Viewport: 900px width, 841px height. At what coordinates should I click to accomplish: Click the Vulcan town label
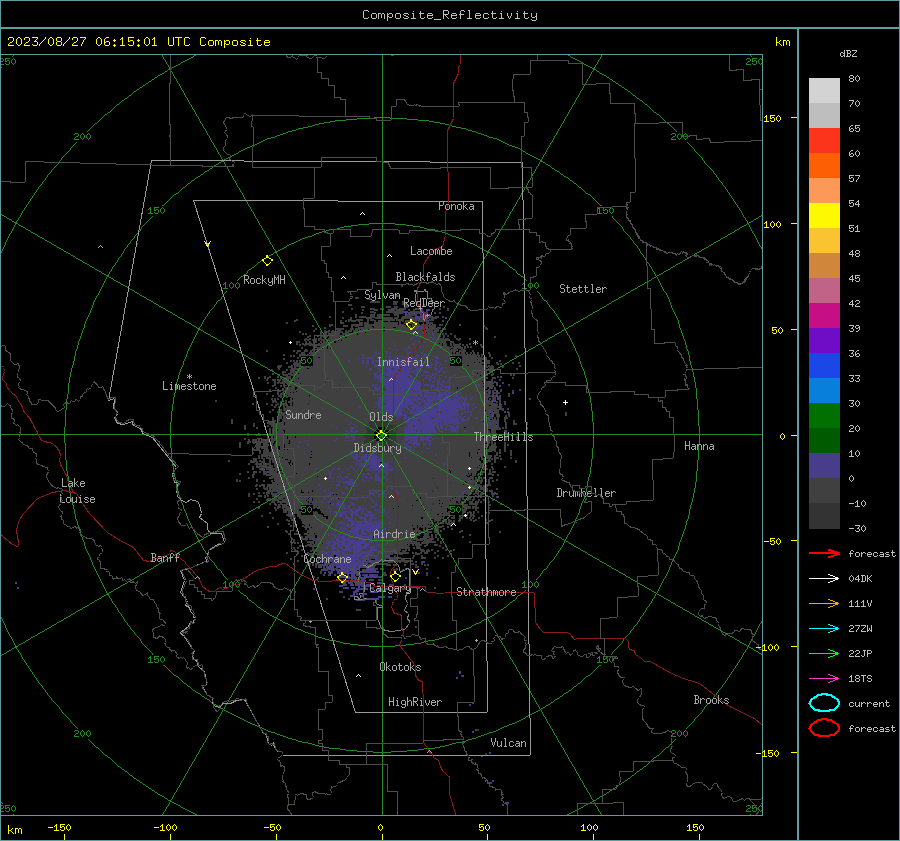coord(508,743)
